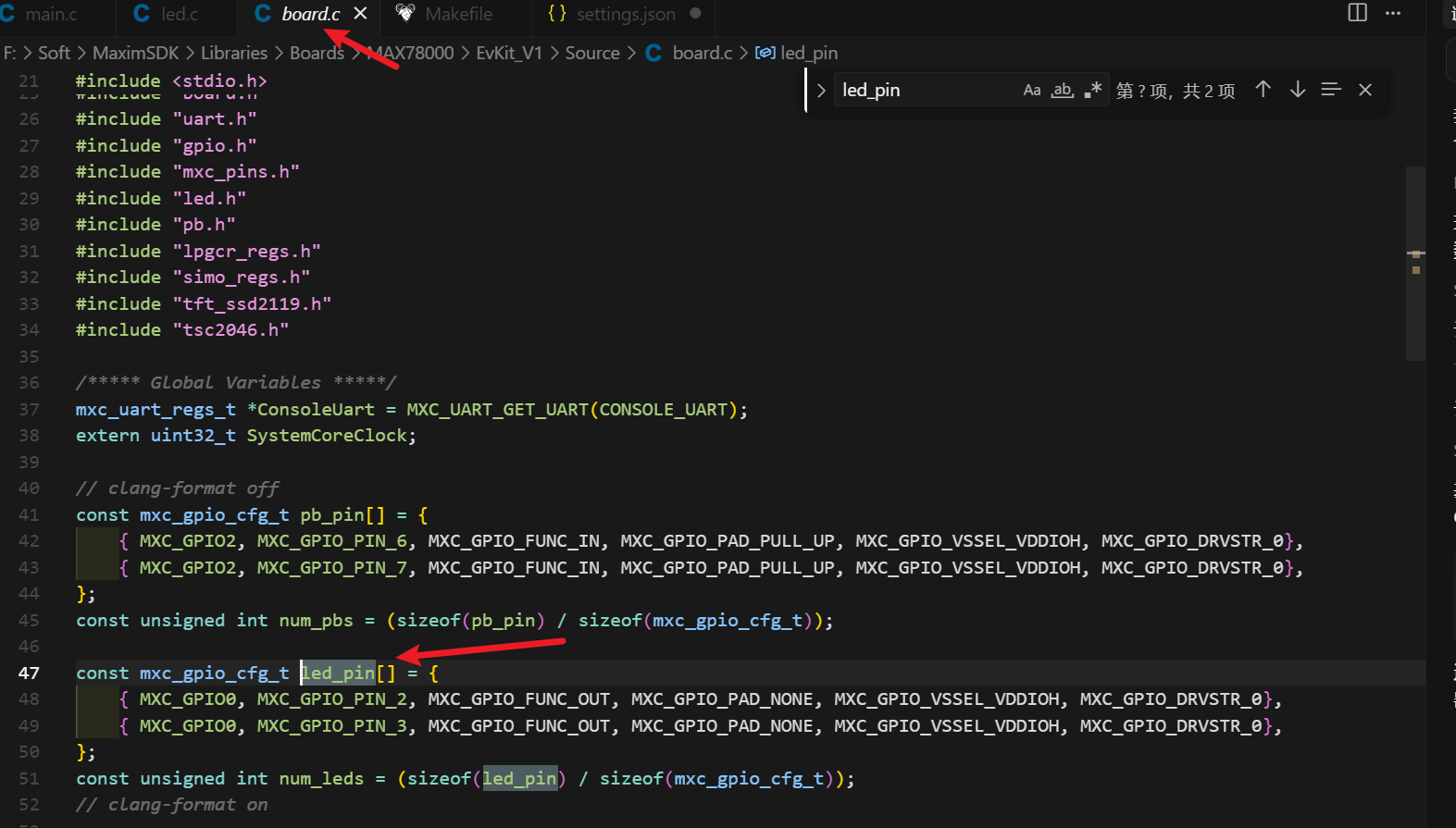Enable regular expression search
Screen dimensions: 1456x828
pyautogui.click(x=1093, y=90)
